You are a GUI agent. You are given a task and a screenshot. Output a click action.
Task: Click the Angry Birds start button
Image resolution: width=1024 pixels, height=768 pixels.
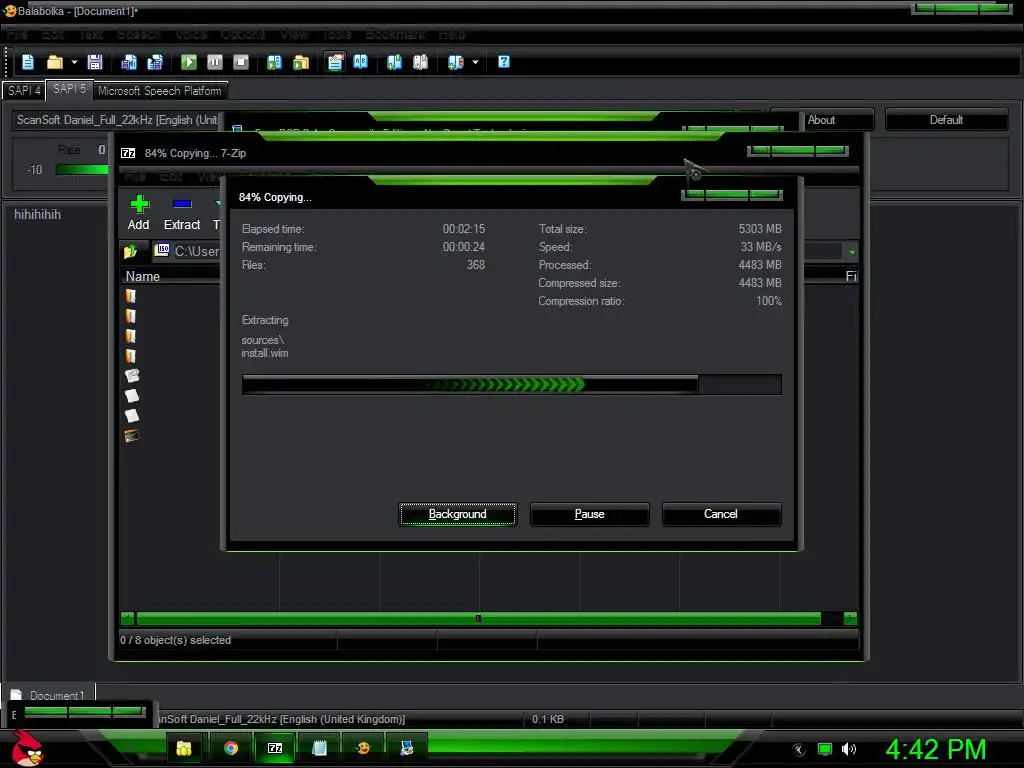pyautogui.click(x=27, y=748)
